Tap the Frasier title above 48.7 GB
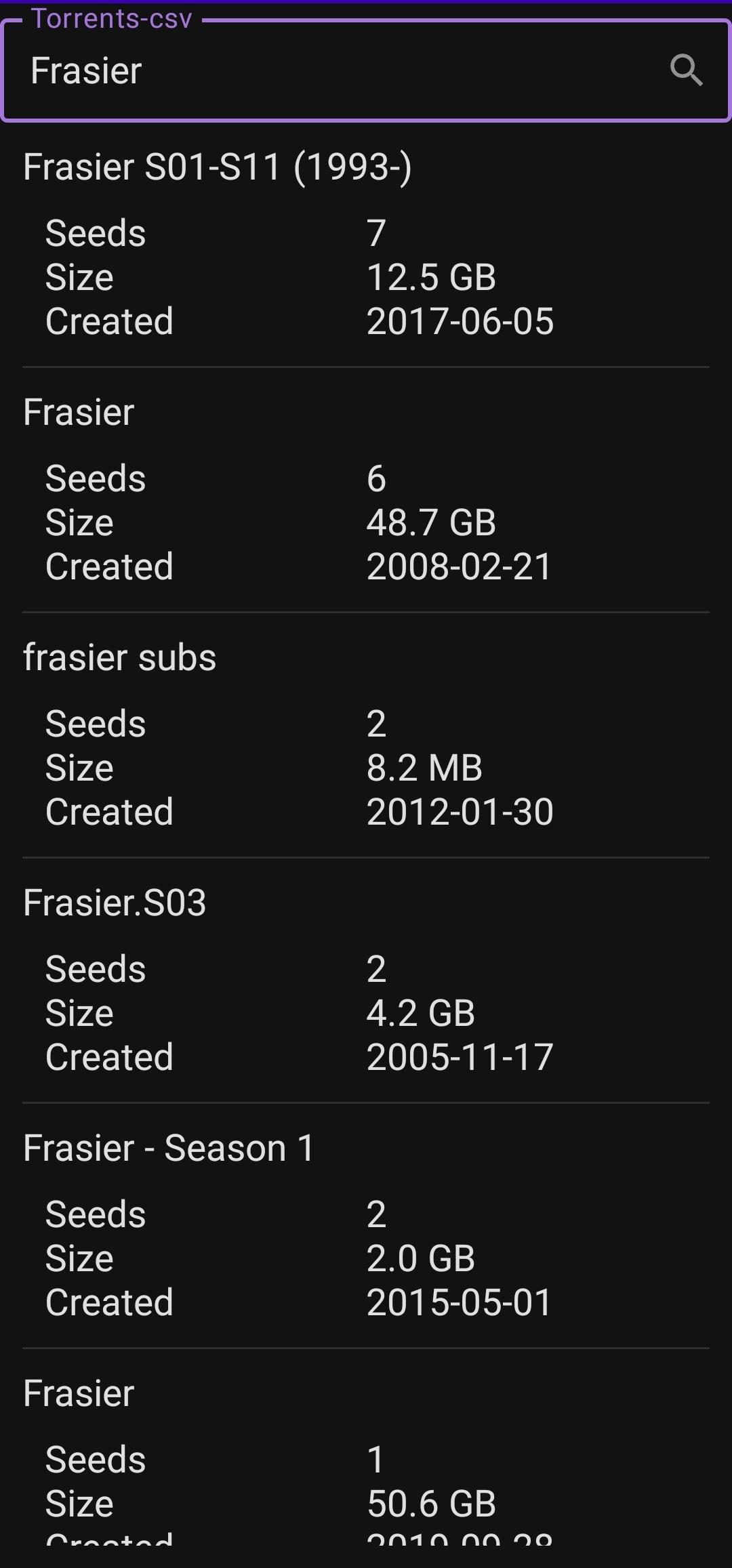Viewport: 732px width, 1568px height. [x=79, y=413]
